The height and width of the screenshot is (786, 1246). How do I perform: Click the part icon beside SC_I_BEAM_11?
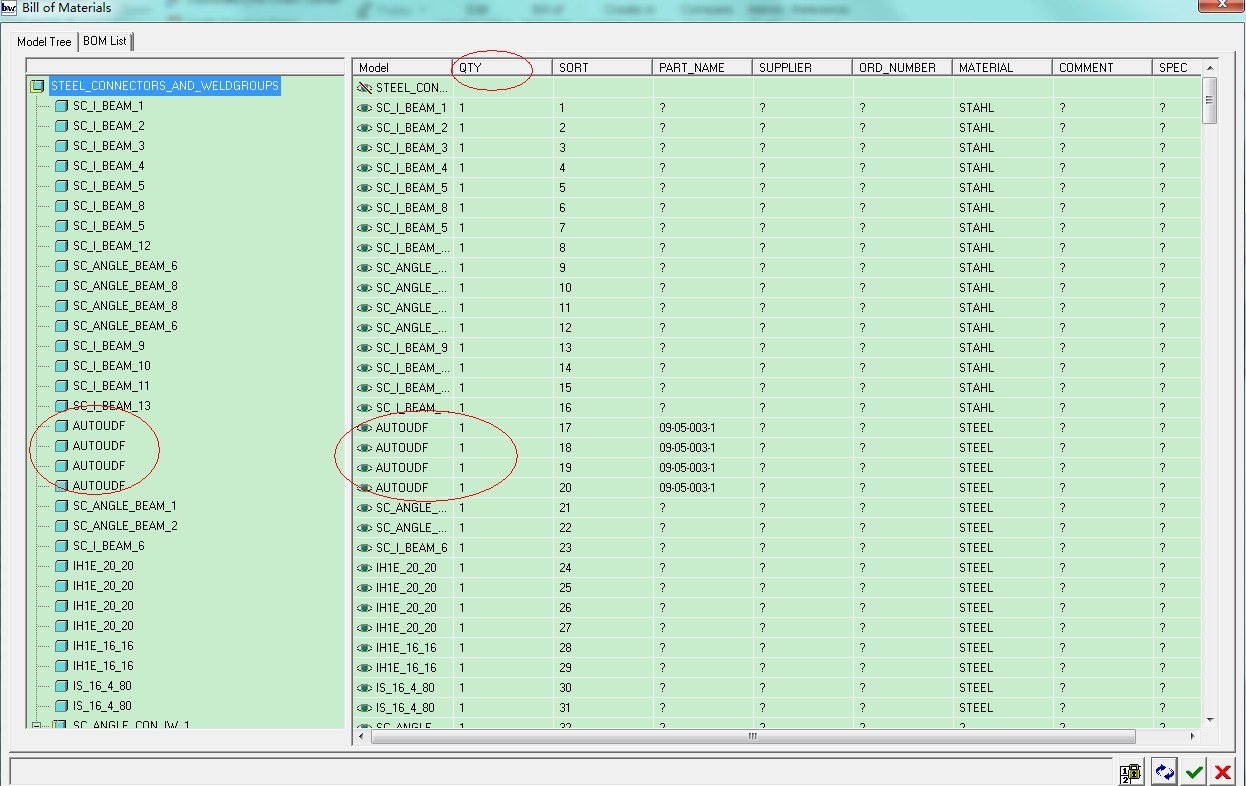pyautogui.click(x=61, y=386)
